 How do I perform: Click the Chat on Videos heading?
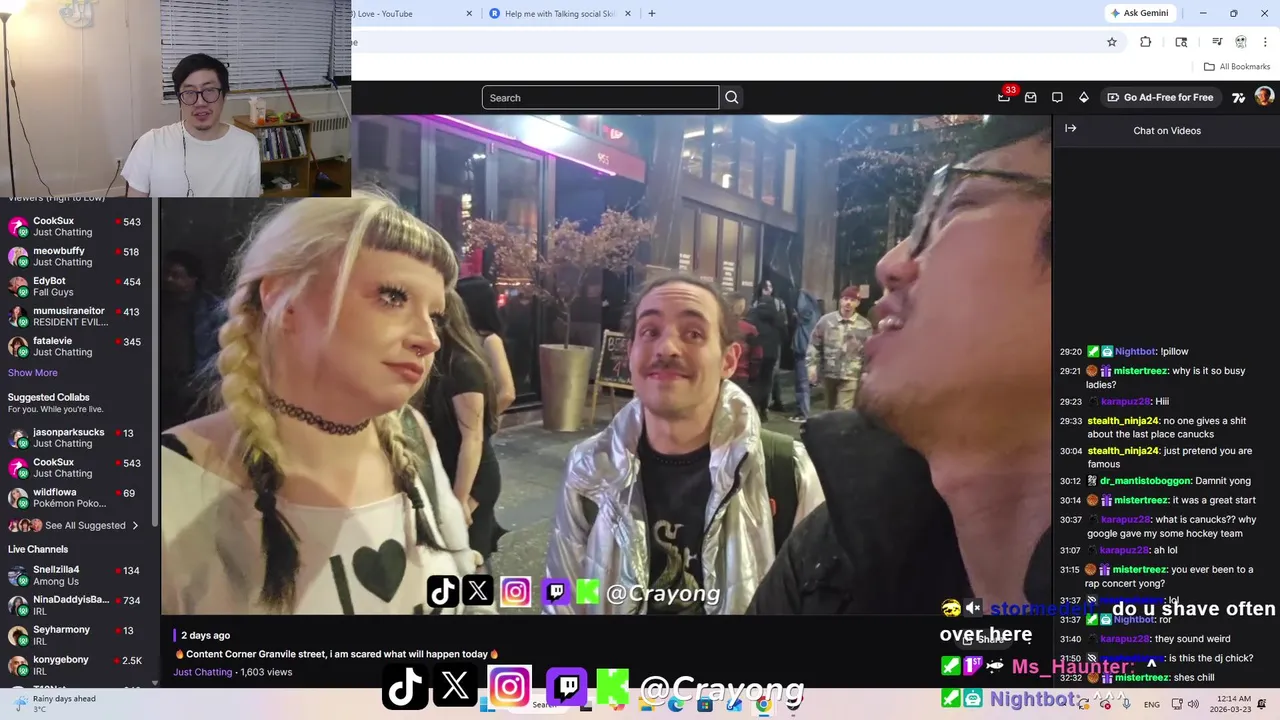click(1167, 130)
